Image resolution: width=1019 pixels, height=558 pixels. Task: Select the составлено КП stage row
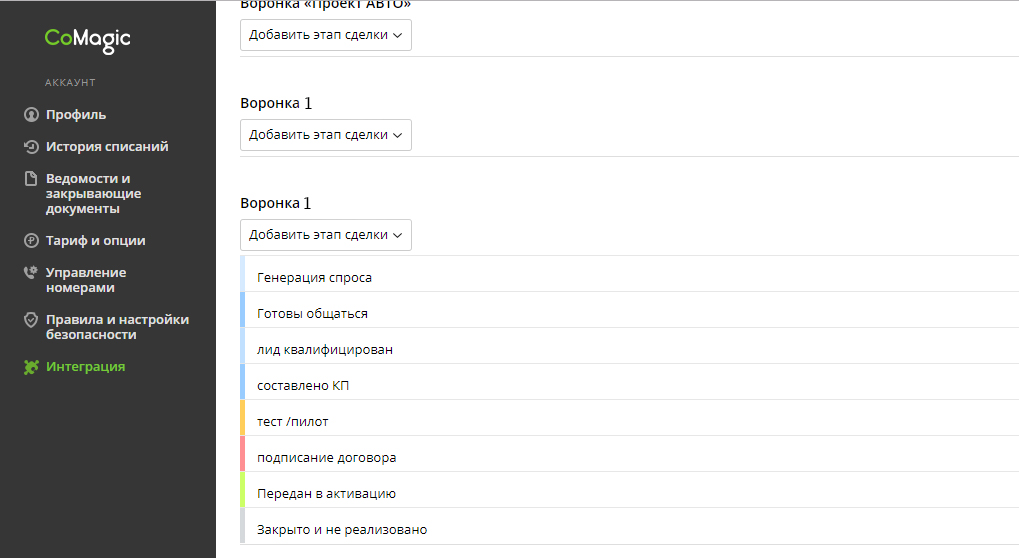630,382
